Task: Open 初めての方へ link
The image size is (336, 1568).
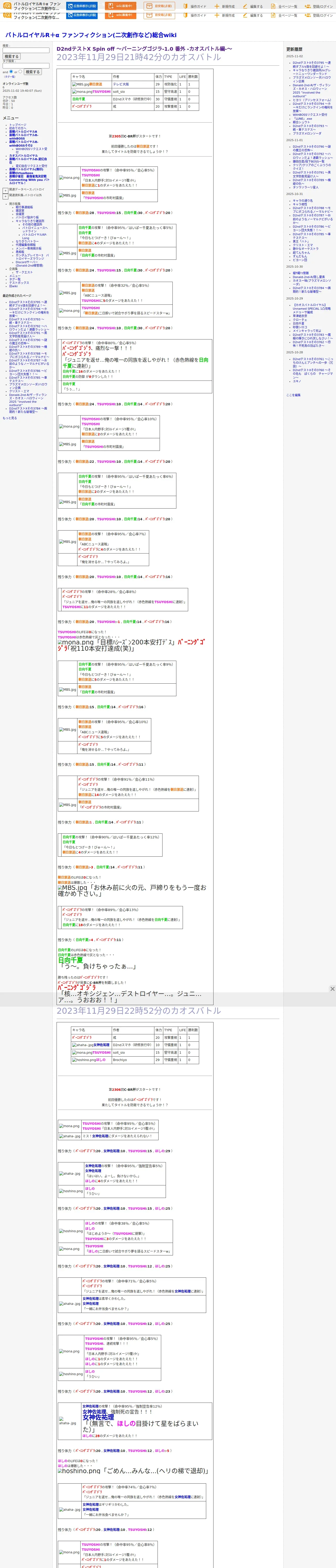Action: click(18, 128)
